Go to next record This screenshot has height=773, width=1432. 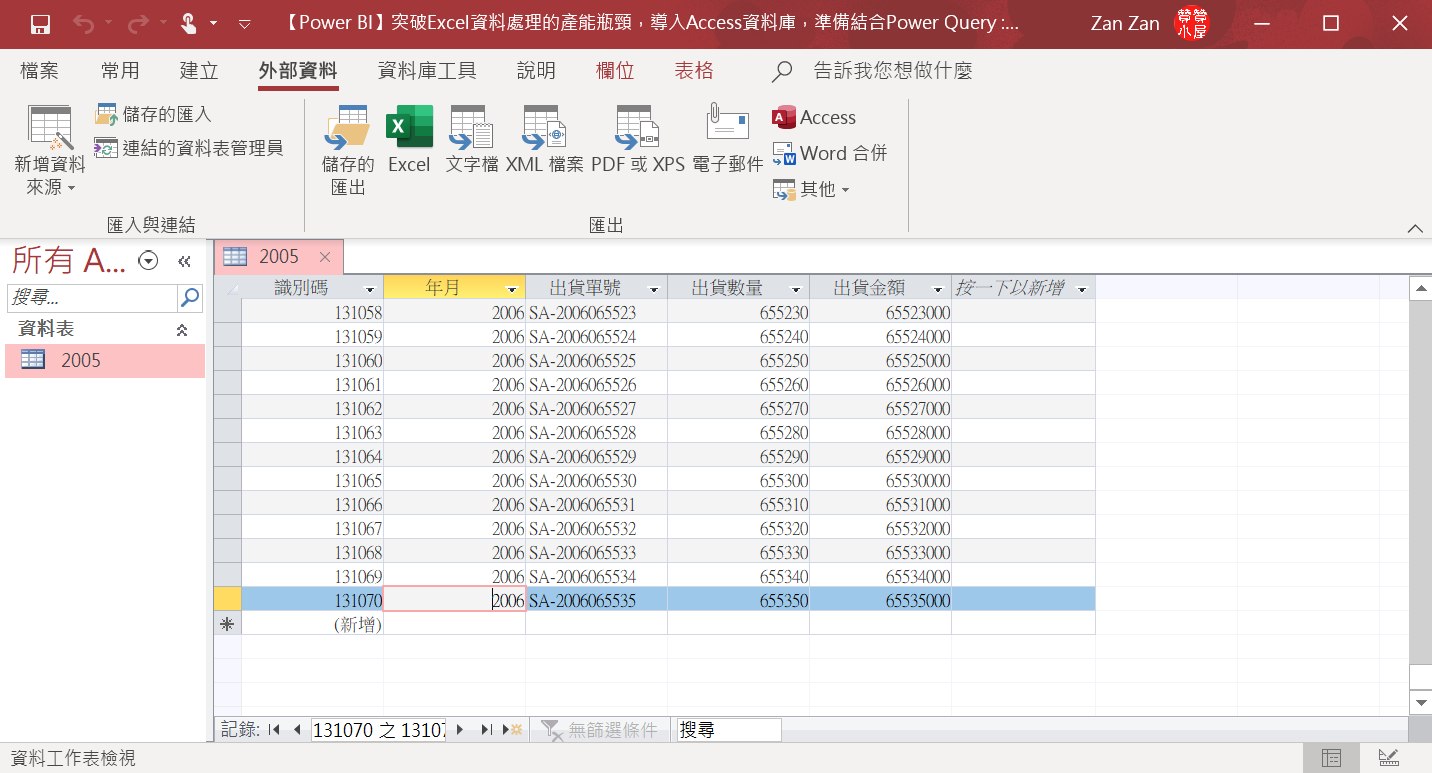460,730
